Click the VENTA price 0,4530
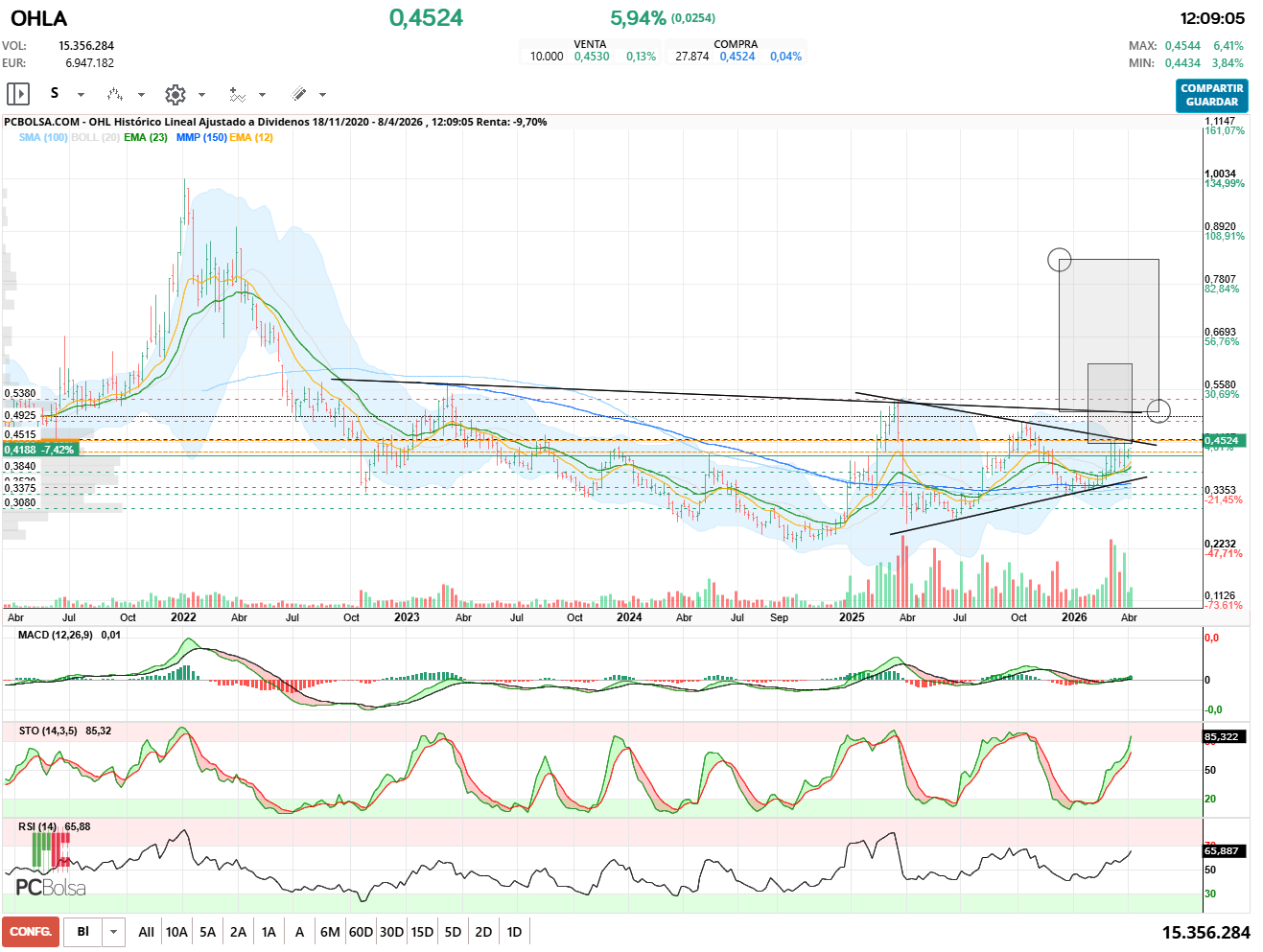Image resolution: width=1263 pixels, height=952 pixels. tap(592, 57)
